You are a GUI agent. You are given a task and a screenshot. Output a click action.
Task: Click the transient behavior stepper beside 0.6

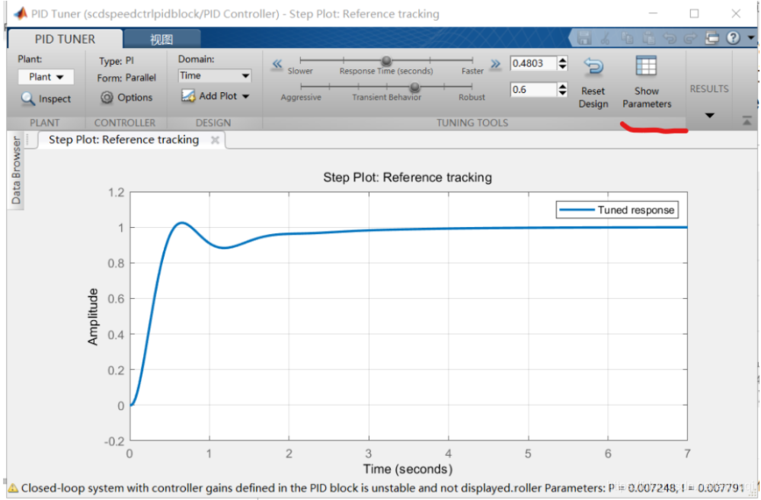[x=562, y=90]
